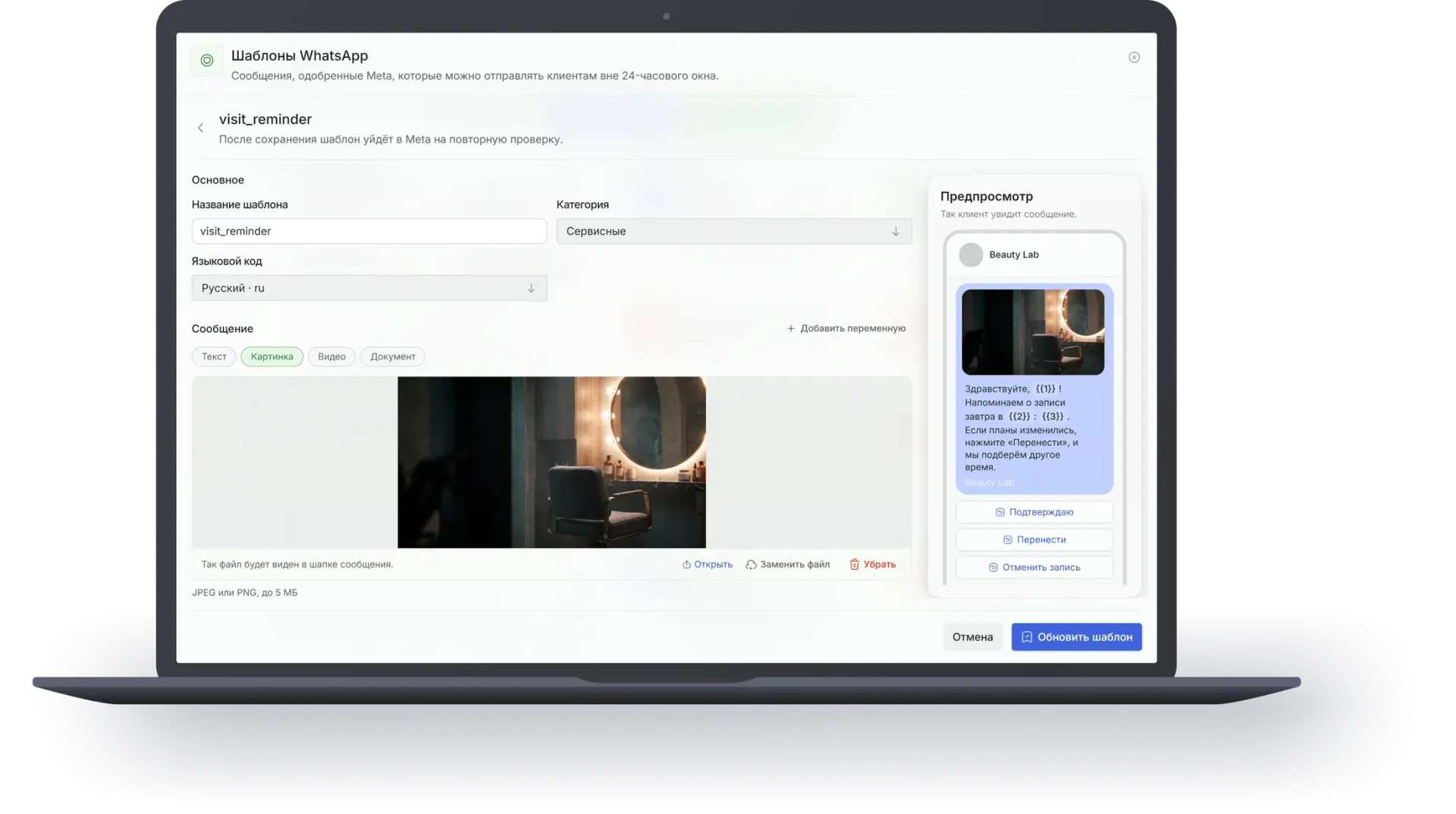Close the WhatsApp templates dialog

click(x=1134, y=58)
